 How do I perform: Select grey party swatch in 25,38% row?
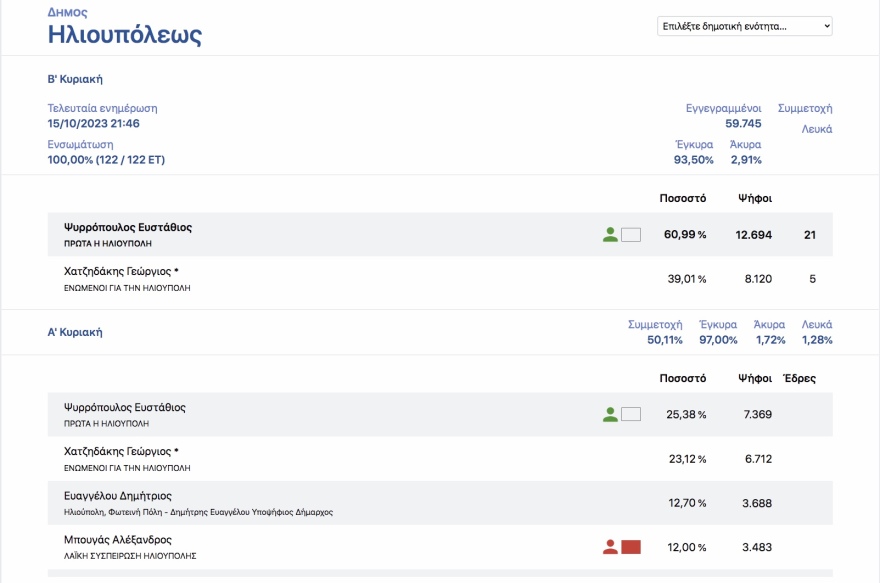coord(630,414)
